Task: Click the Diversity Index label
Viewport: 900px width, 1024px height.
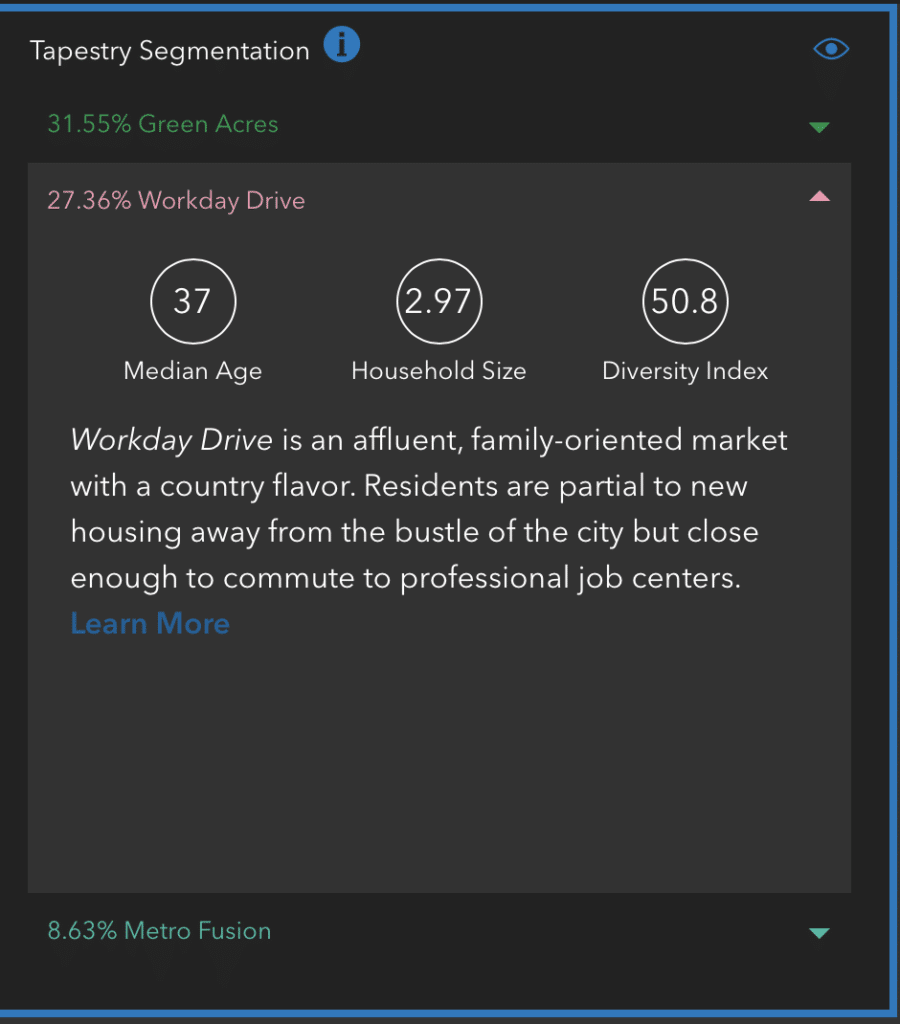Action: (x=685, y=371)
